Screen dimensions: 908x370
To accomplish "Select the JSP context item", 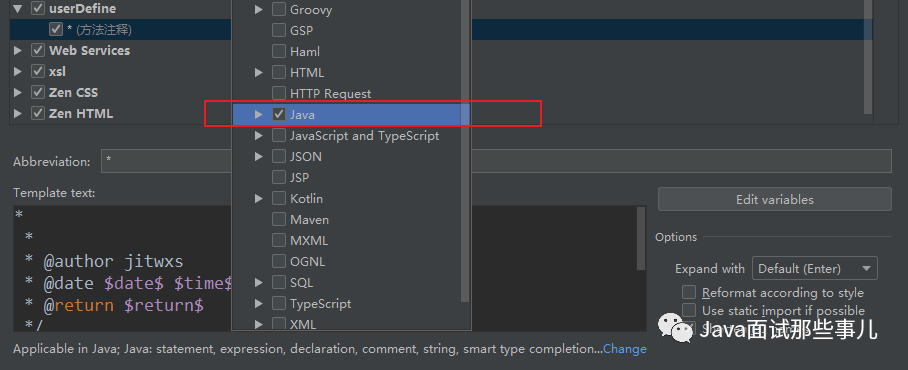I will coord(299,178).
